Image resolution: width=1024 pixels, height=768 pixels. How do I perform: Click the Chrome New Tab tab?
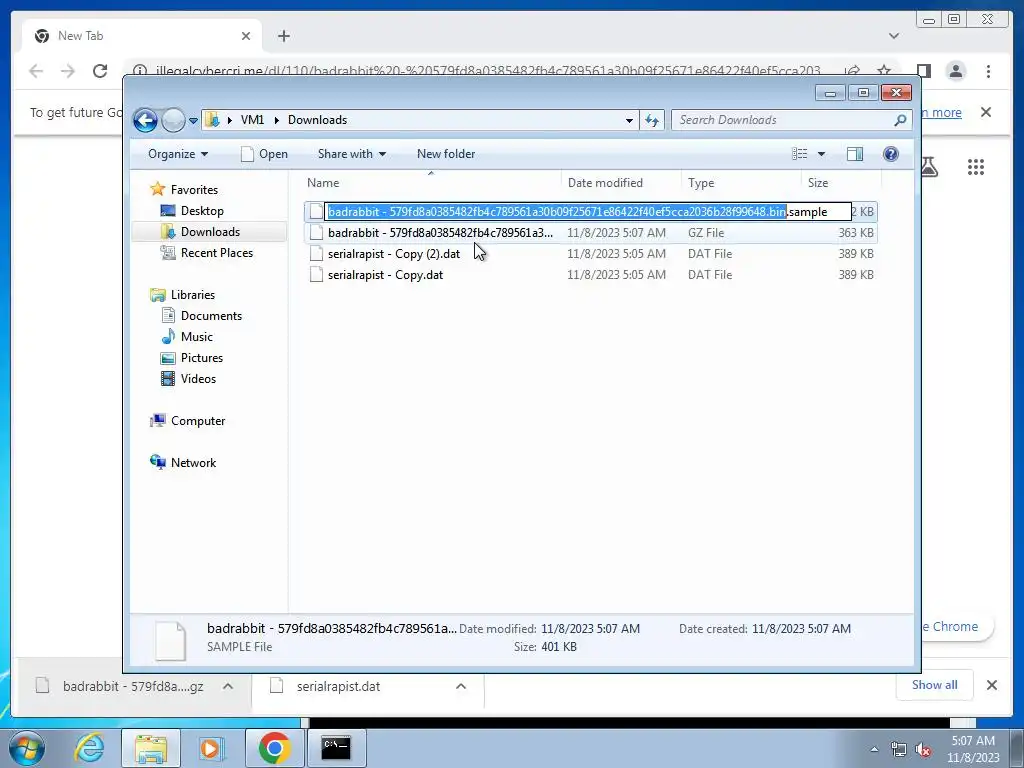[141, 36]
